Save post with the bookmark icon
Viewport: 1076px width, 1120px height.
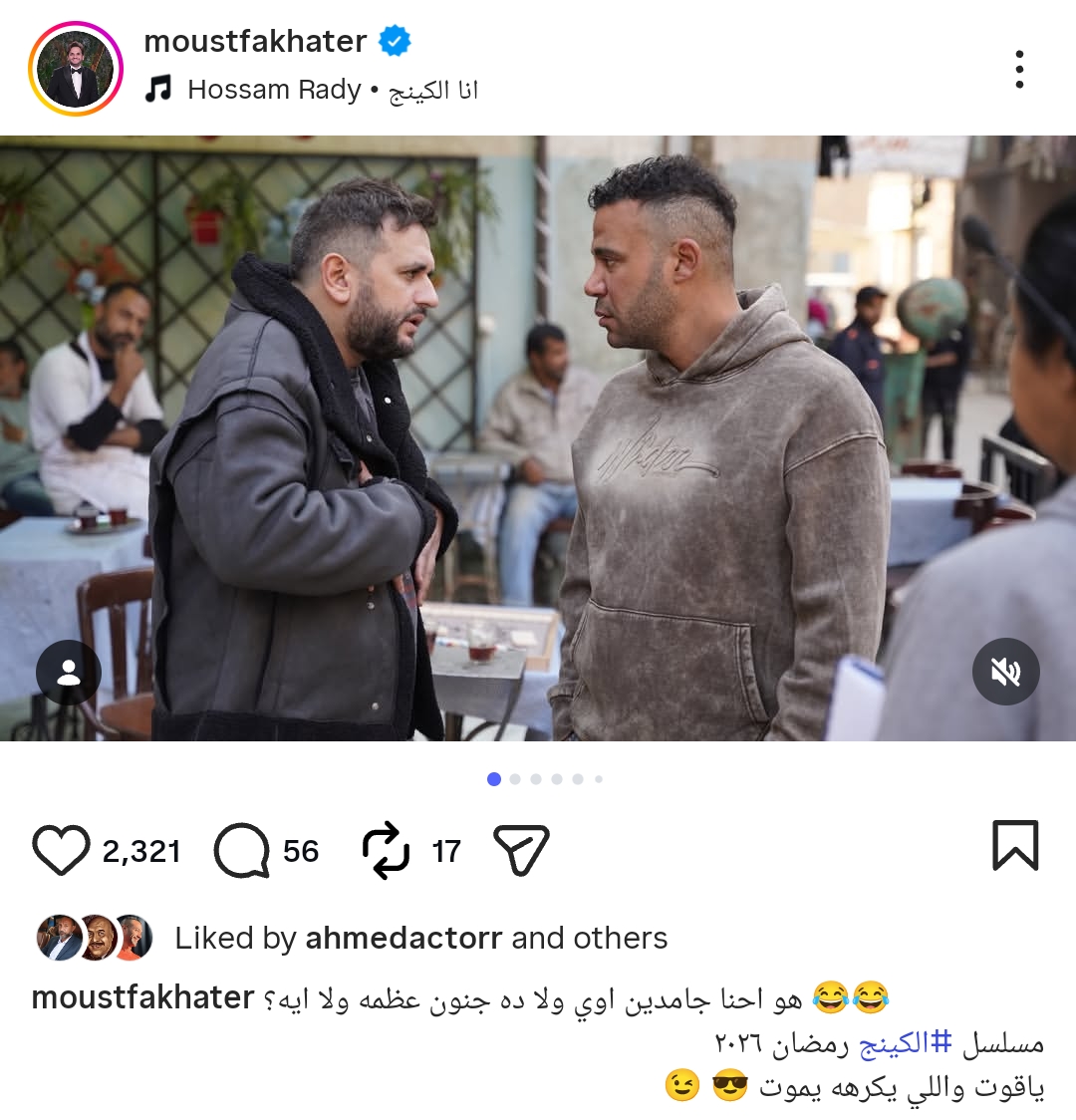(1015, 846)
